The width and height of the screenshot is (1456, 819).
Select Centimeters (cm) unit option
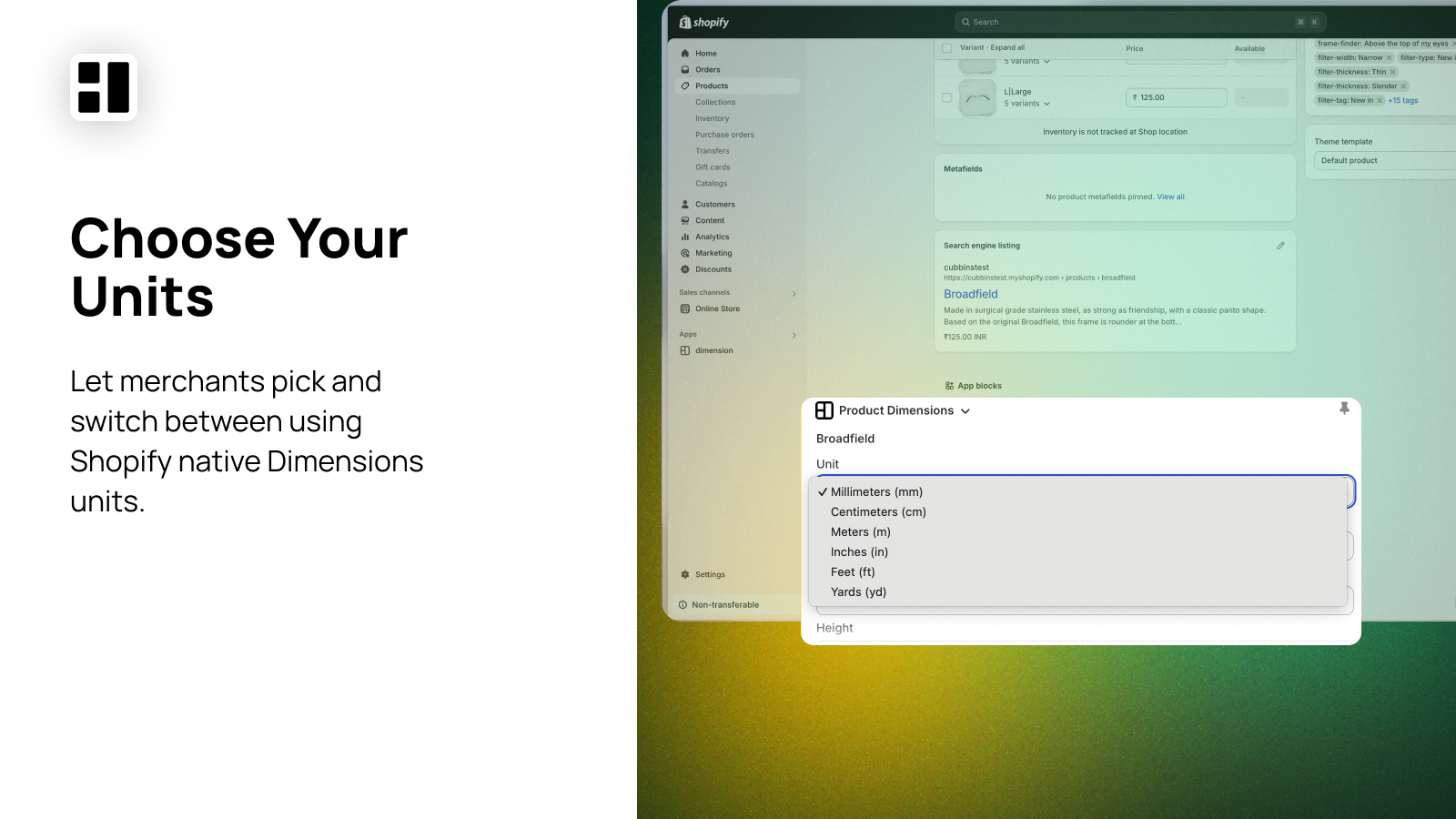pos(1077,512)
